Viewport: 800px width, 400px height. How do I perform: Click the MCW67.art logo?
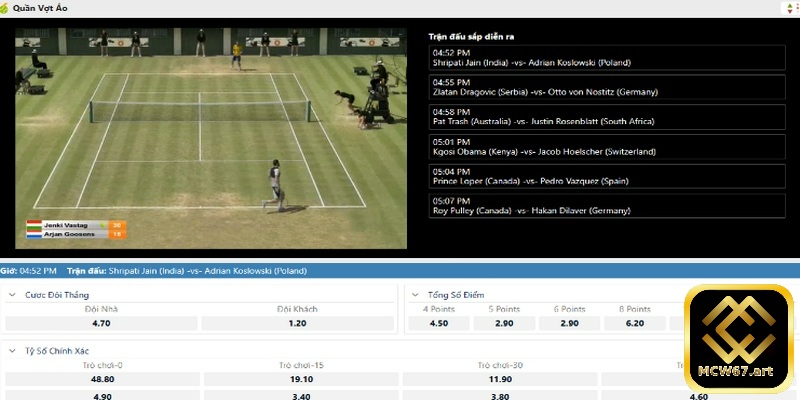point(738,329)
